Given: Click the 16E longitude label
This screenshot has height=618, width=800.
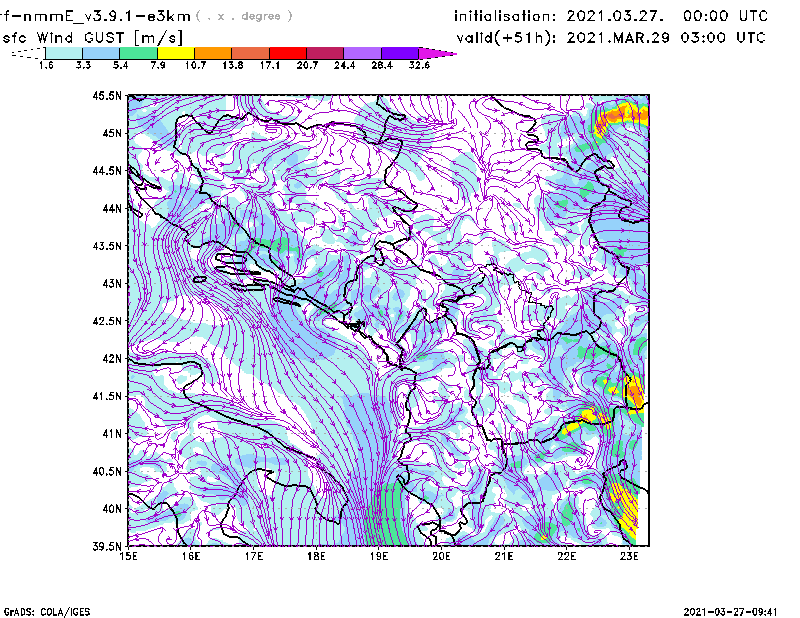Looking at the screenshot, I should click(x=191, y=556).
